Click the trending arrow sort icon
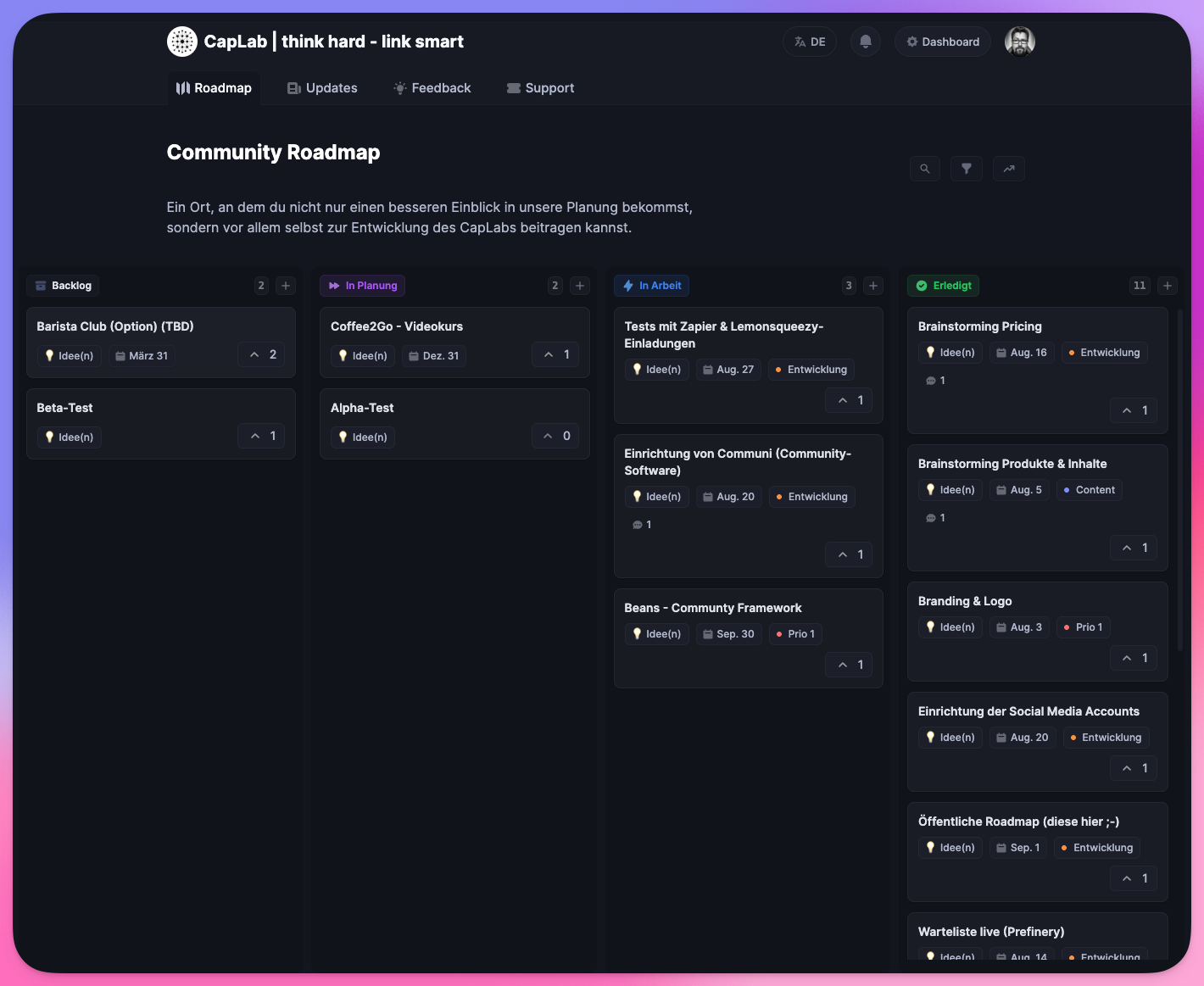This screenshot has height=986, width=1204. click(1009, 169)
